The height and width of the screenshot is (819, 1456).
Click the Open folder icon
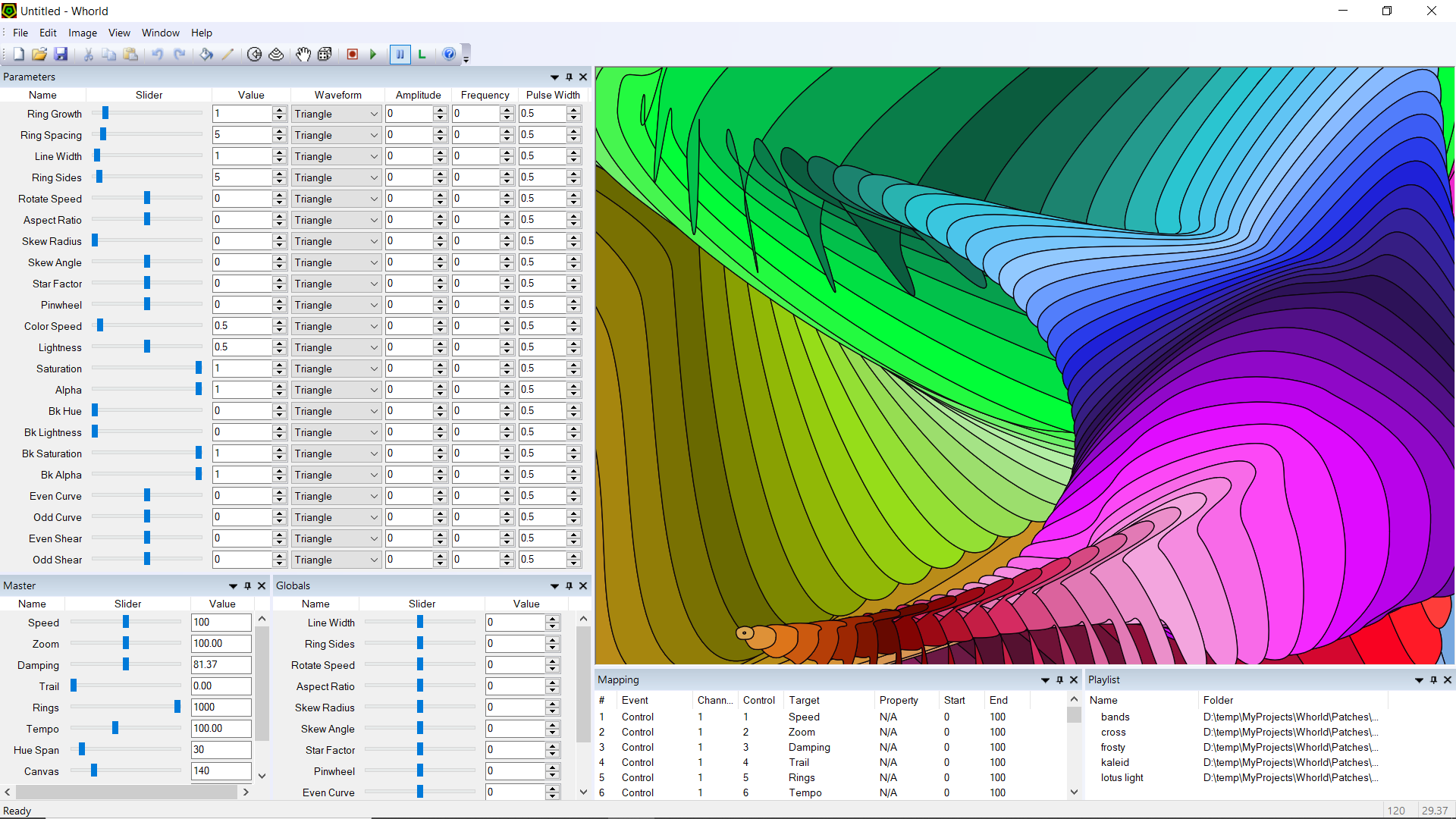point(39,54)
